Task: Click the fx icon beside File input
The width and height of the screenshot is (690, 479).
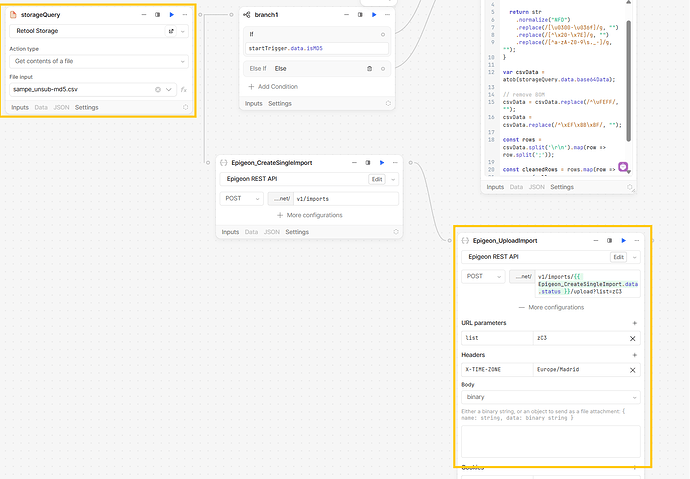Action: pyautogui.click(x=184, y=89)
